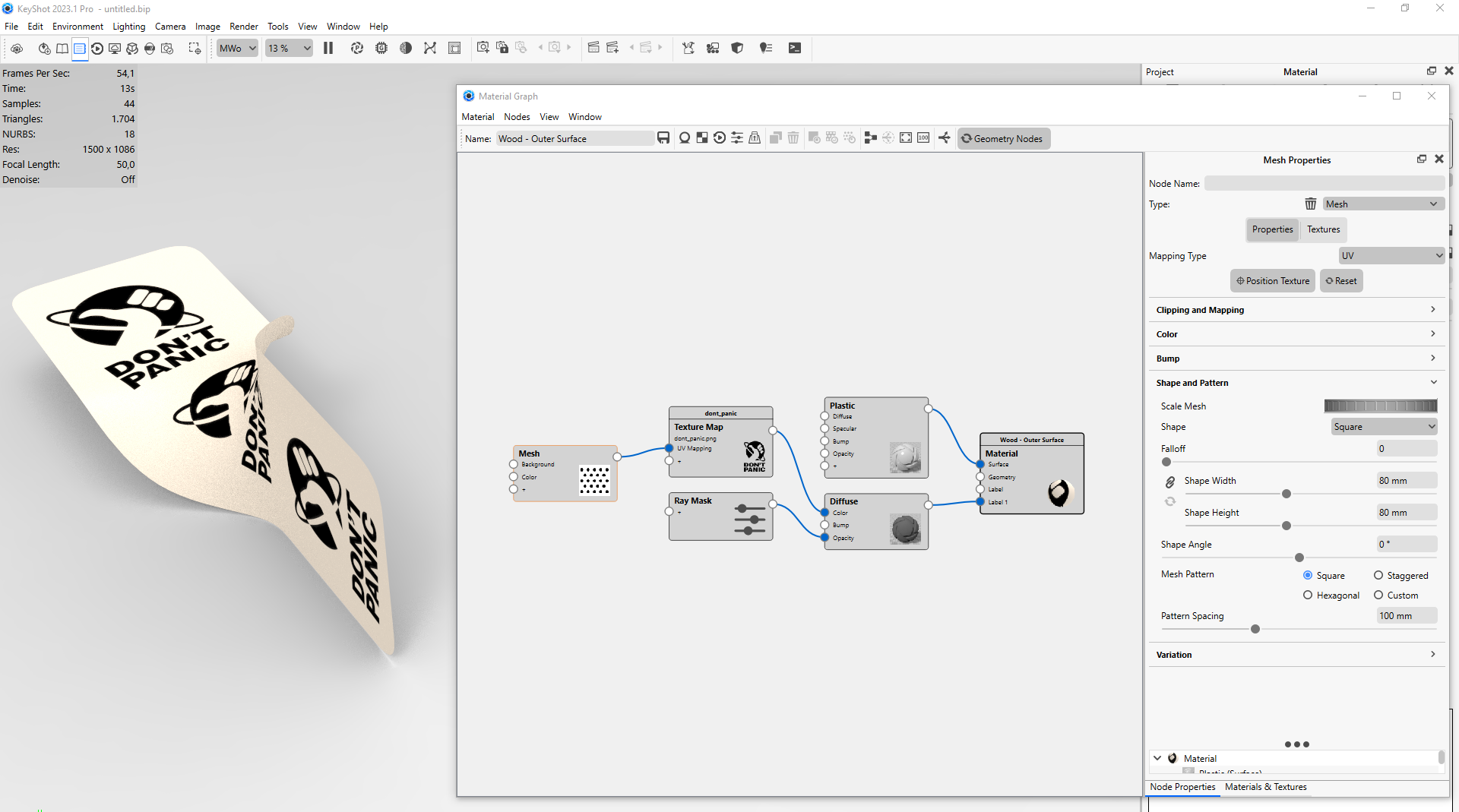Screen dimensions: 1459x812
Task: Click the Add Studio clapperboard icon
Action: 612,48
